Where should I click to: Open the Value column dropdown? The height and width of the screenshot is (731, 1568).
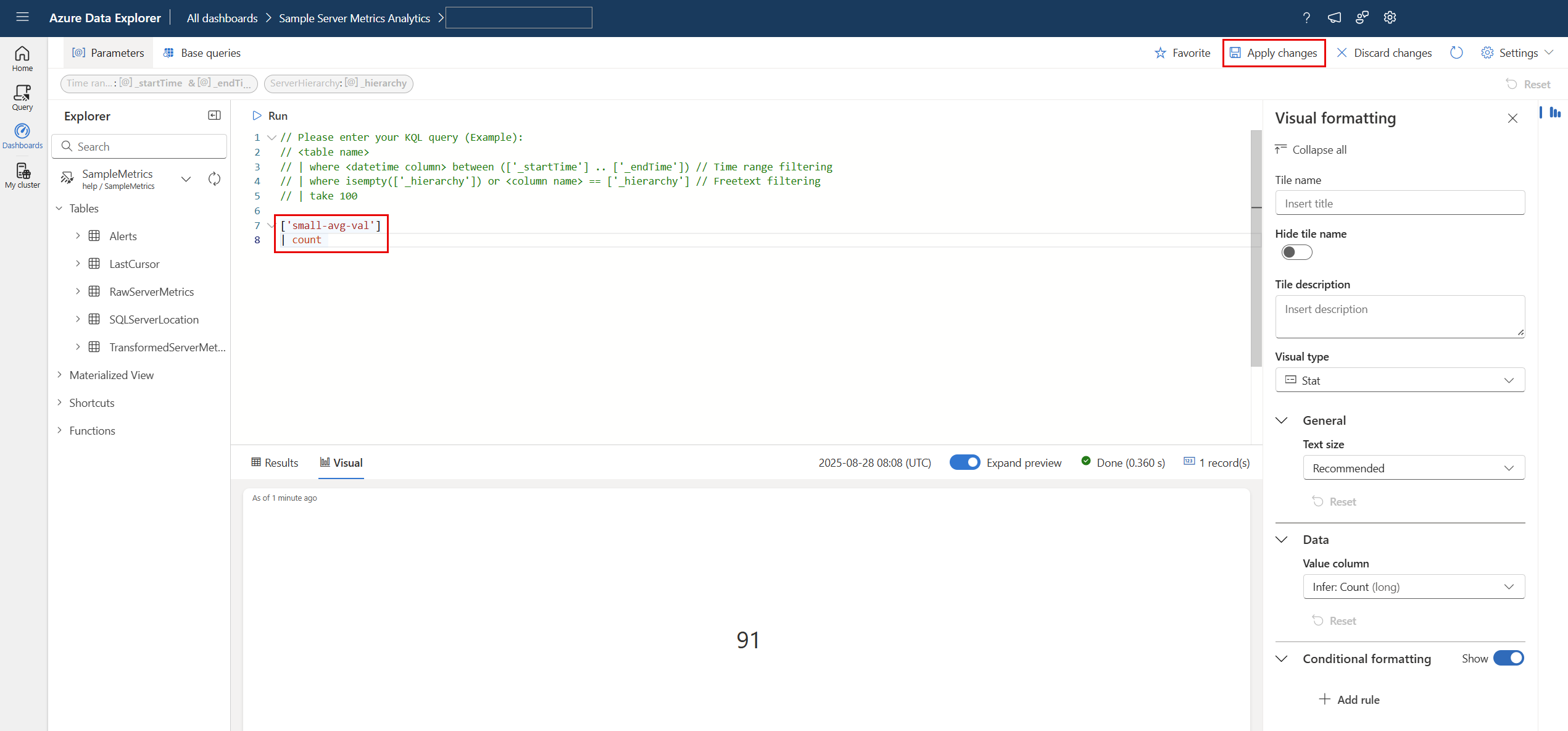point(1413,587)
